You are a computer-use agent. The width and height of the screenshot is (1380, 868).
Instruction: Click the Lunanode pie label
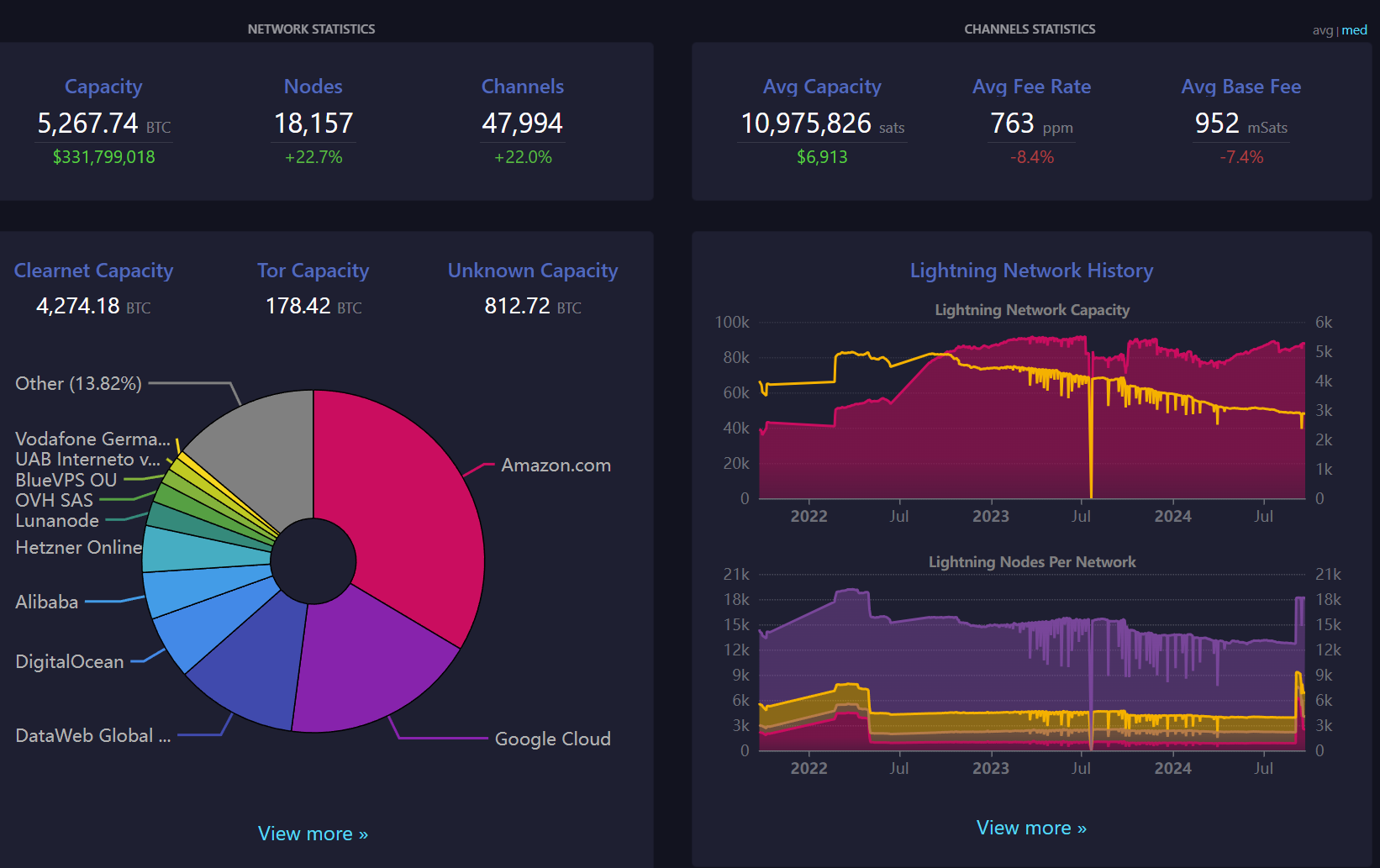coord(57,521)
